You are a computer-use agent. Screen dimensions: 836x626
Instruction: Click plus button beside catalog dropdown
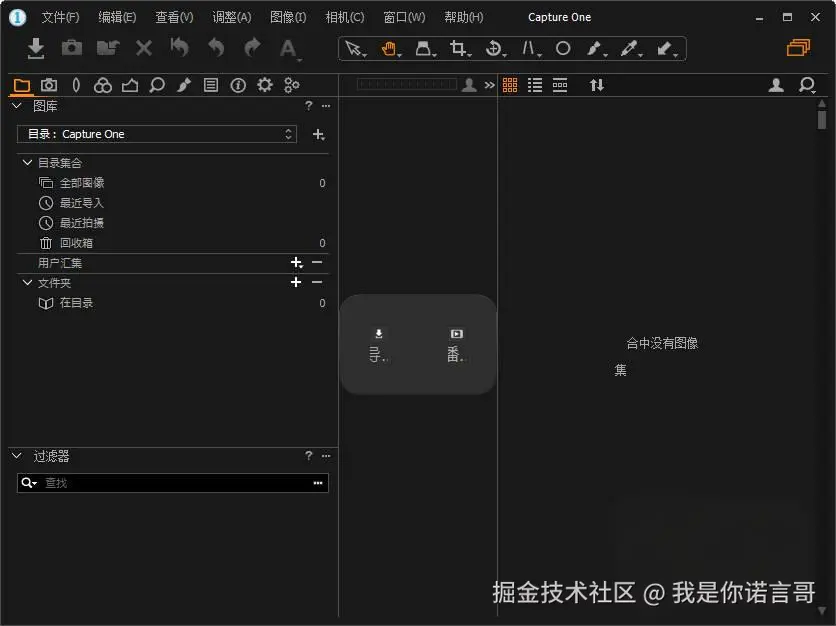pos(318,134)
